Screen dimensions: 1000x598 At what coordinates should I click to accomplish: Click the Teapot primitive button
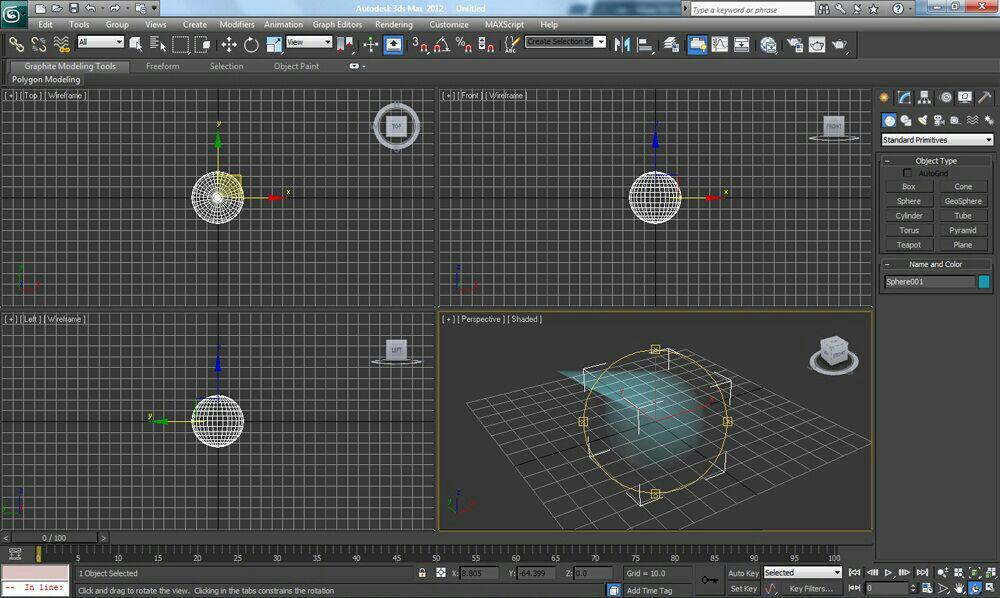[x=908, y=245]
